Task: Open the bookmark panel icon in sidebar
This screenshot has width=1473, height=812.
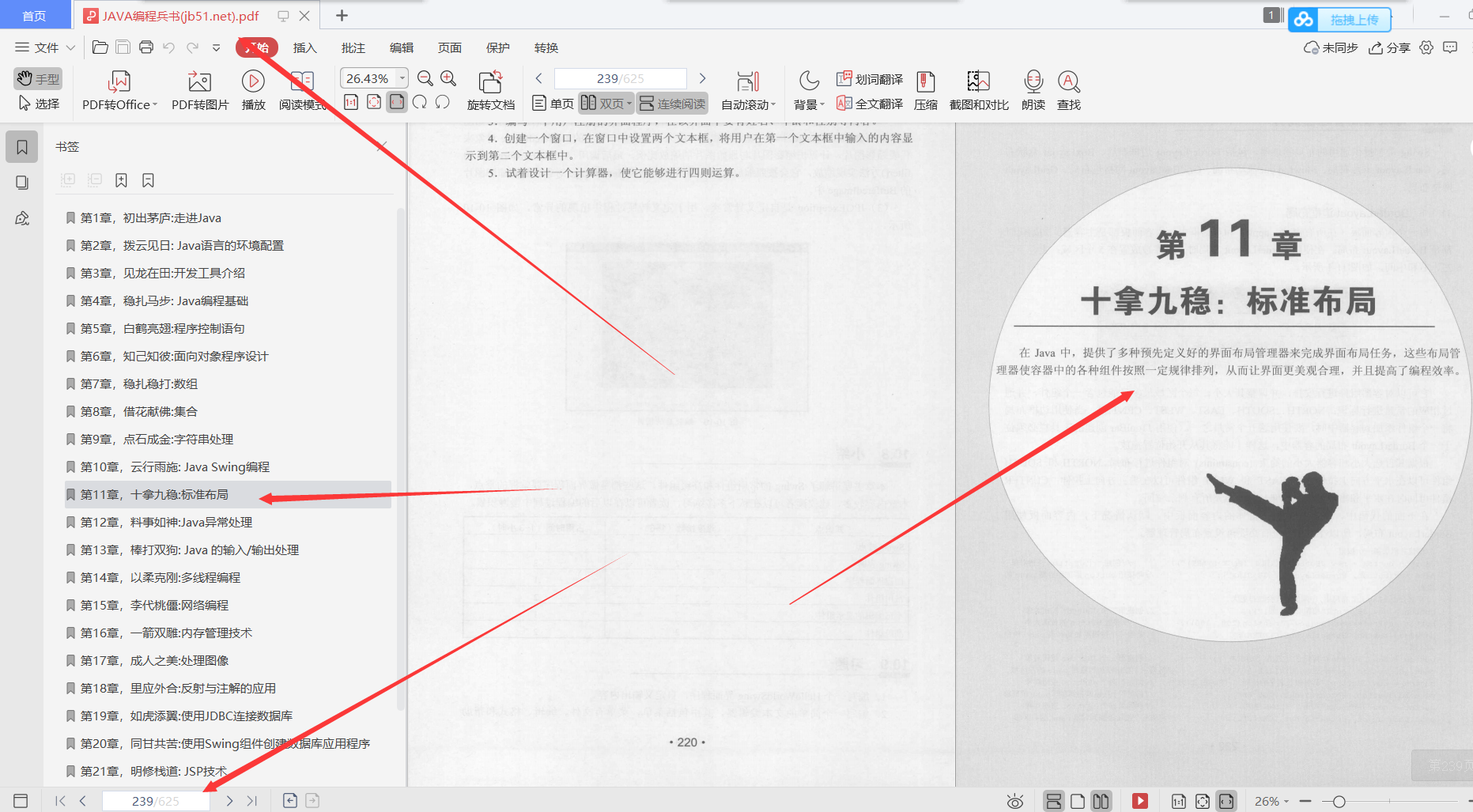Action: (x=22, y=147)
